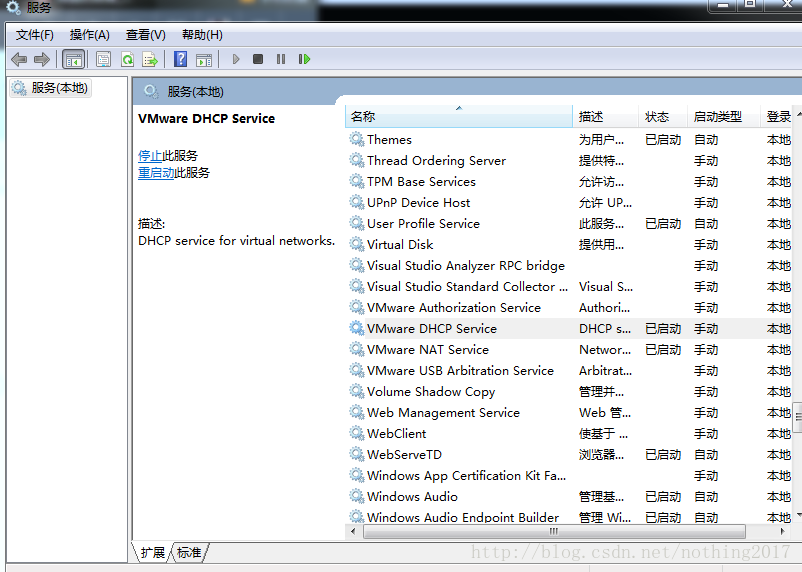Click the 已启动 status of VMware NAT Service

[663, 349]
